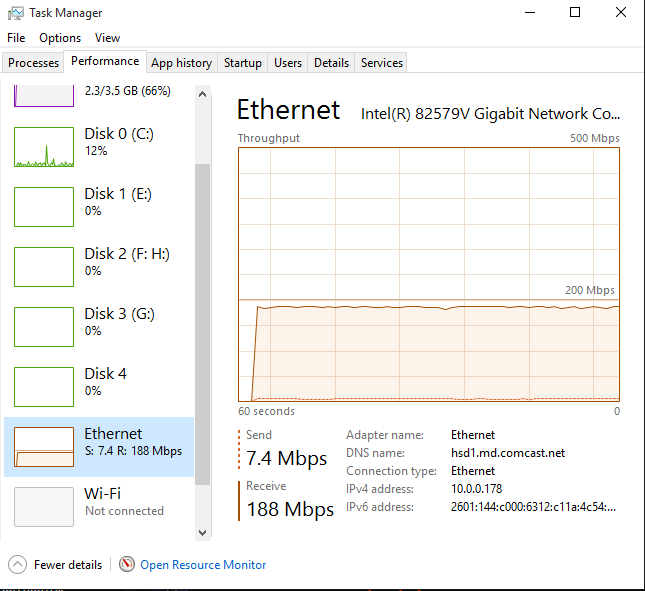This screenshot has width=645, height=591.
Task: Open the Disk 2 (F: H:) performance entry
Action: 99,267
